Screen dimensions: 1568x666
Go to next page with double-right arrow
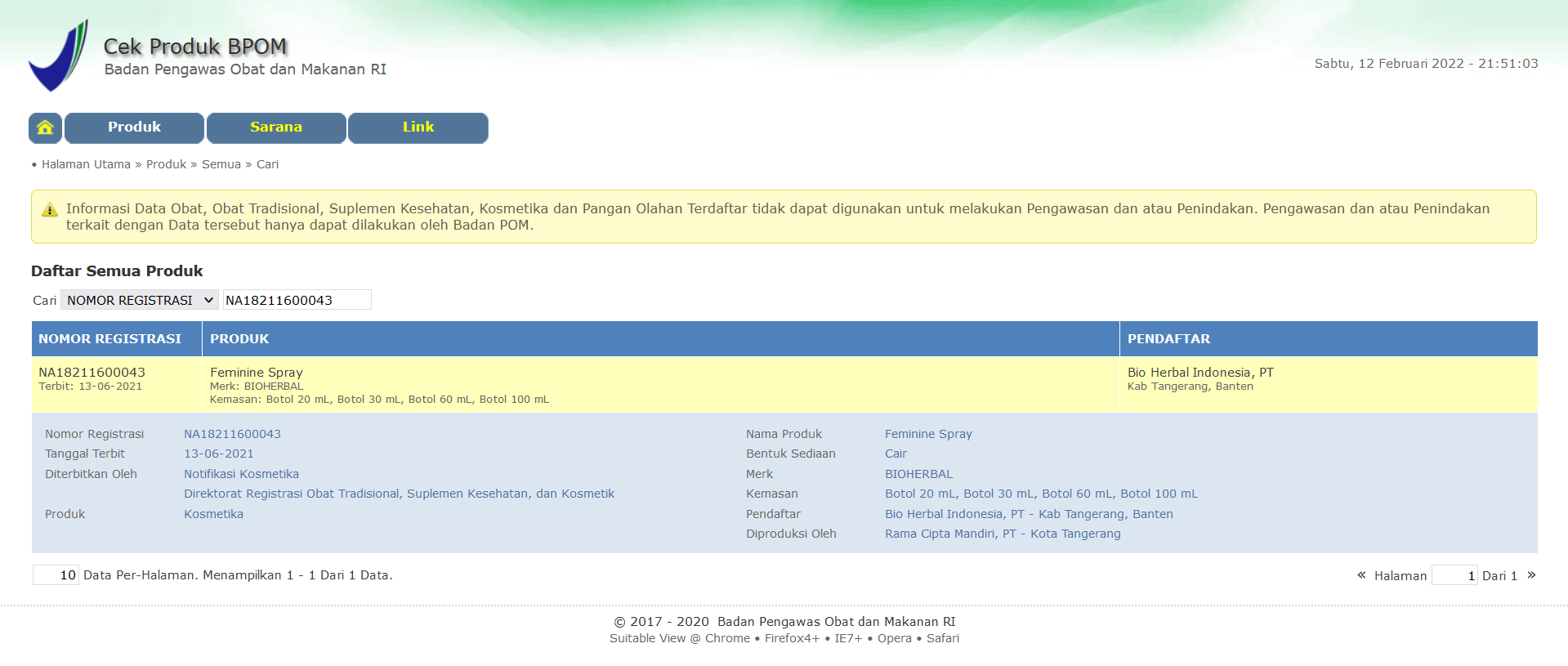point(1531,575)
